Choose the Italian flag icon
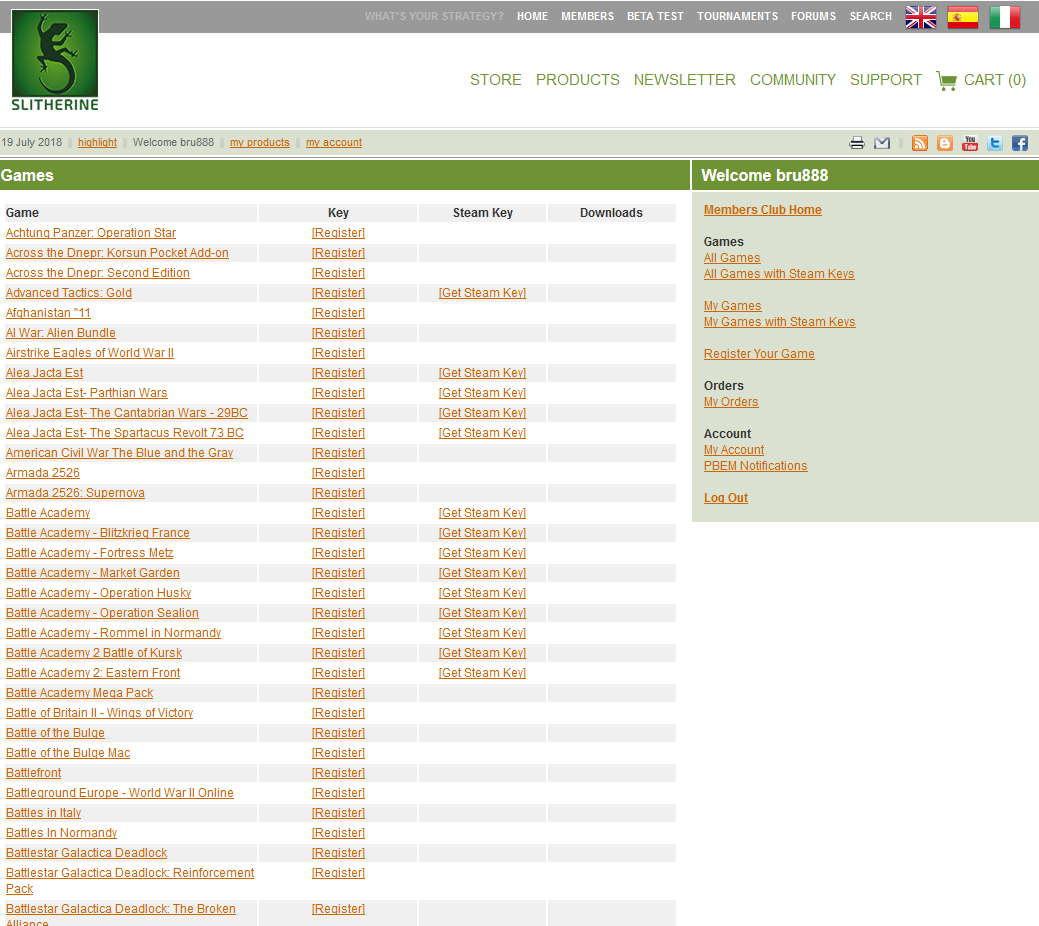Screen dimensions: 1039x926 coord(1004,17)
